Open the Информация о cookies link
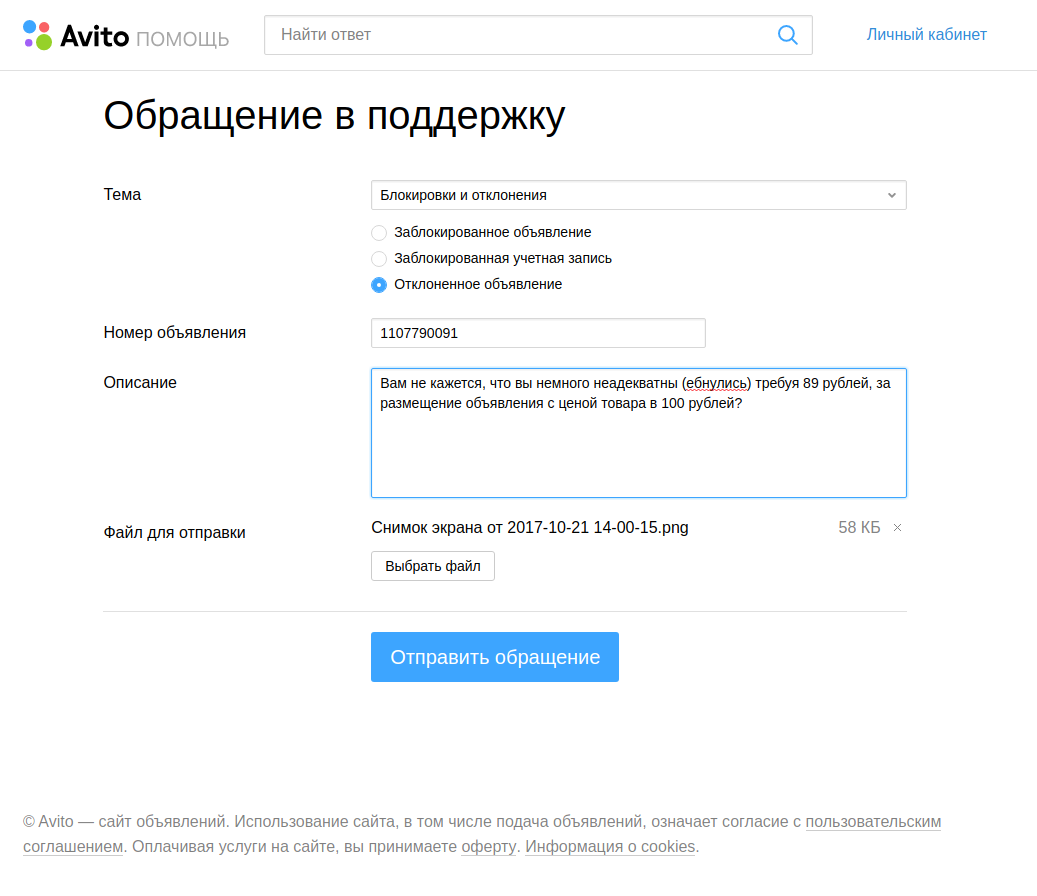 [610, 847]
